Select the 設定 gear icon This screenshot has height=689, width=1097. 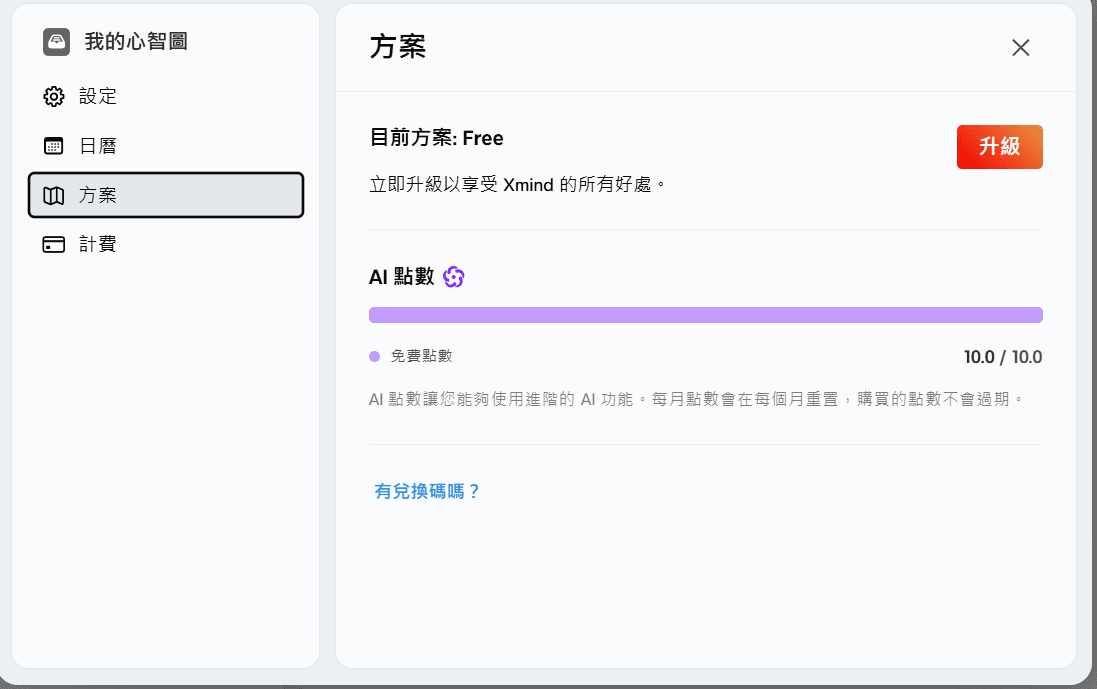(x=53, y=96)
